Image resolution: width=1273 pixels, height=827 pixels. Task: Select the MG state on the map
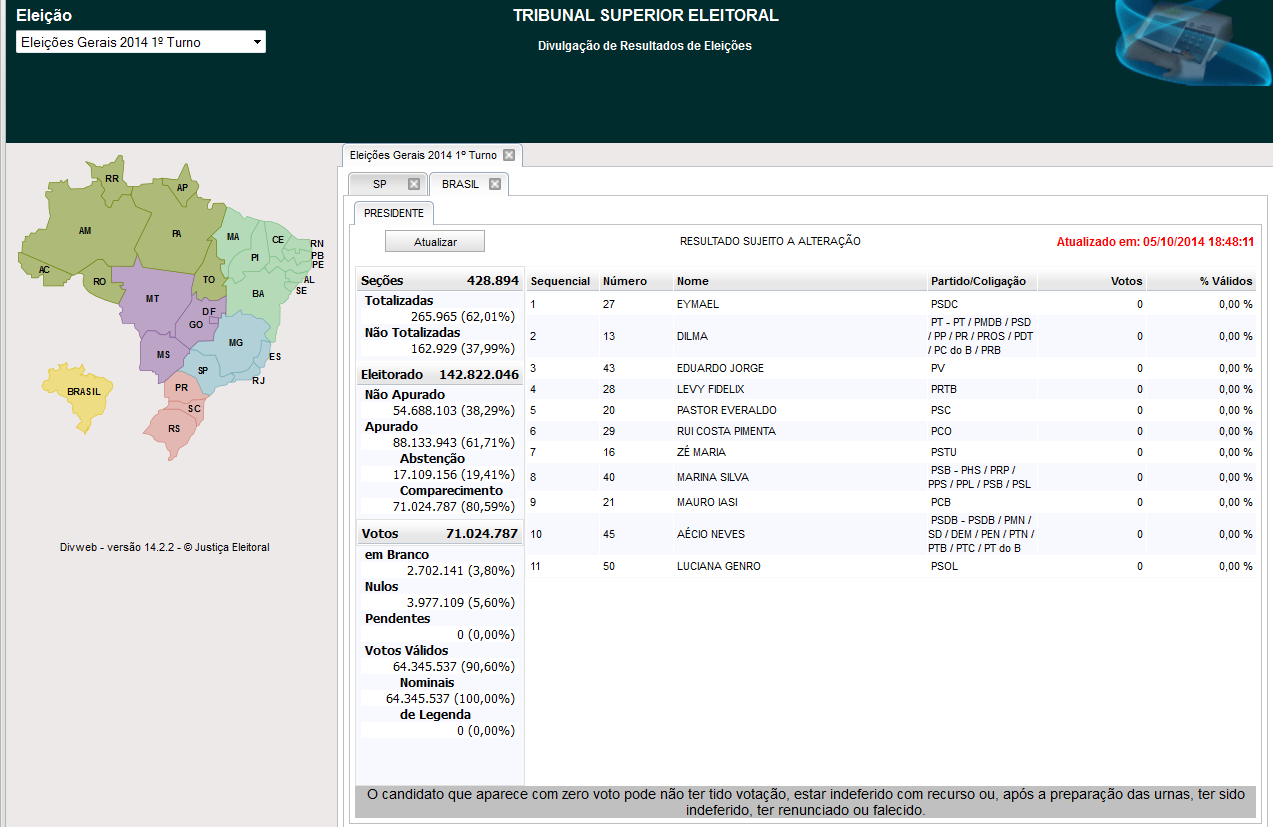pyautogui.click(x=235, y=343)
